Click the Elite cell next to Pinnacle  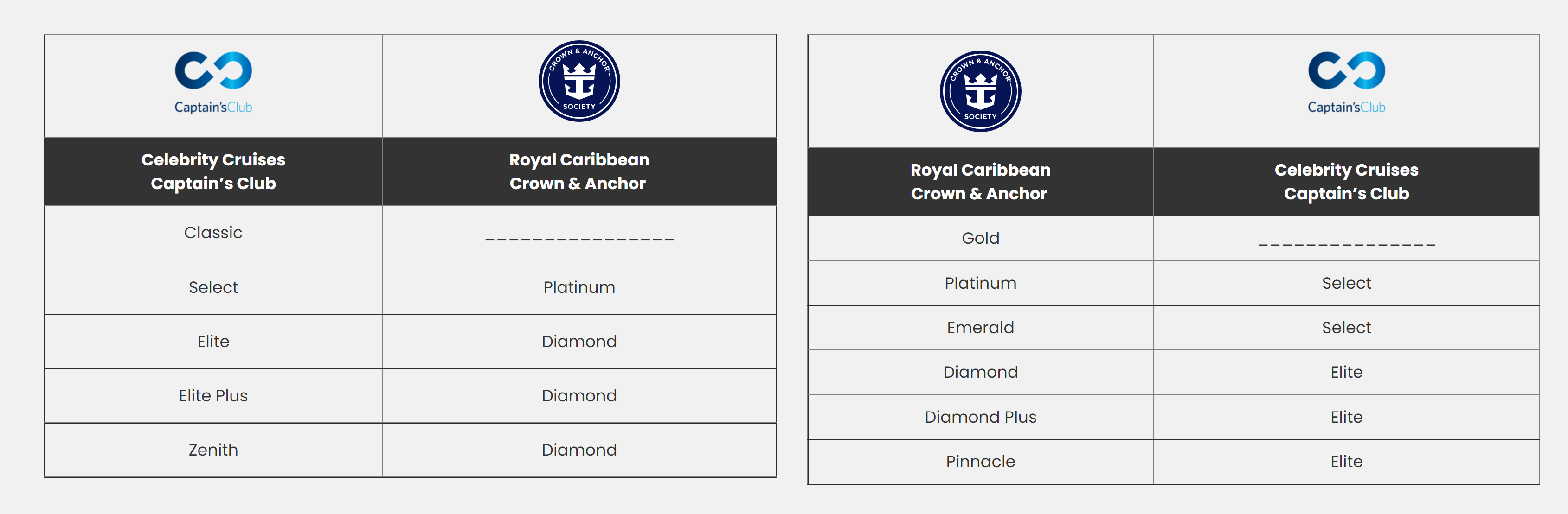point(1346,462)
